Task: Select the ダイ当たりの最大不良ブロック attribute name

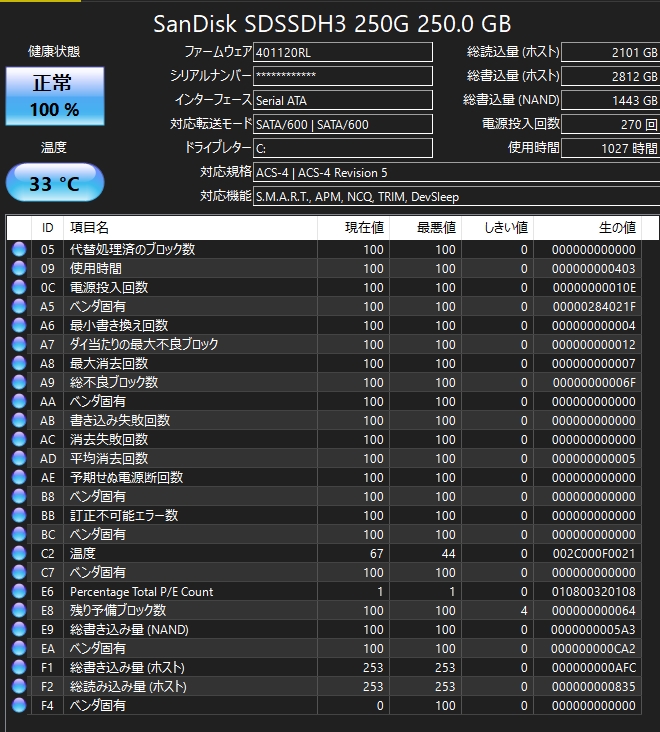Action: coord(144,344)
